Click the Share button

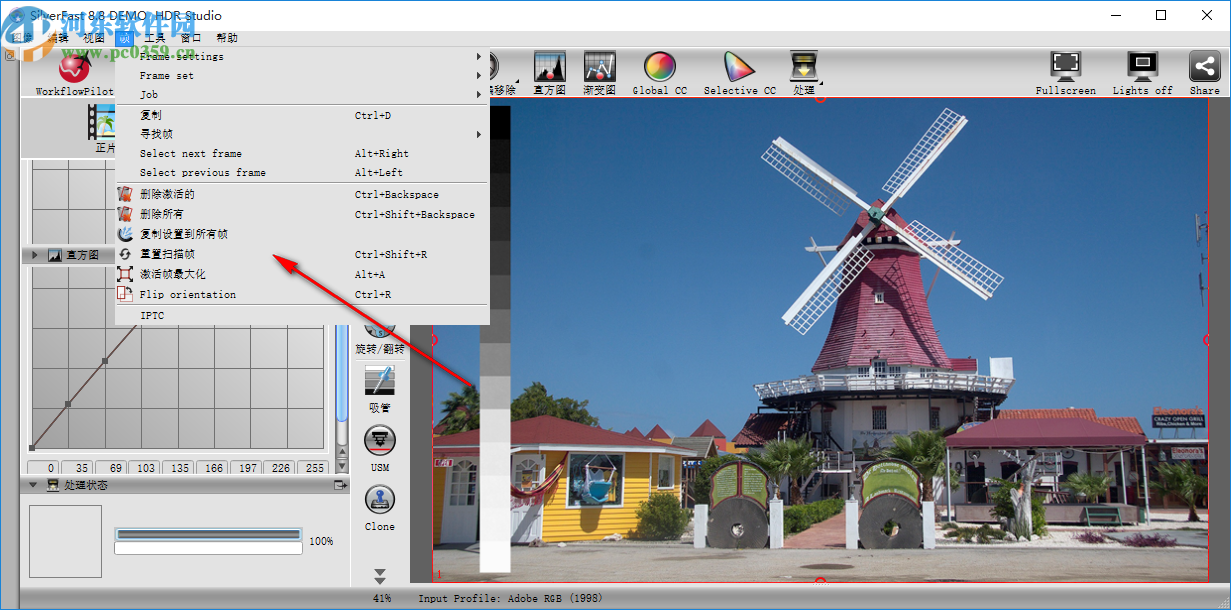[1204, 67]
